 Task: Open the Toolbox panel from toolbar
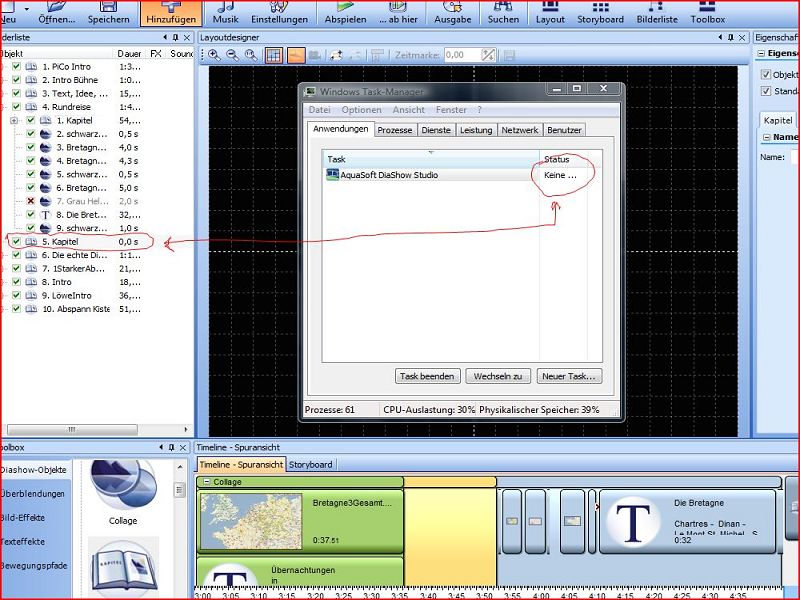[x=707, y=13]
